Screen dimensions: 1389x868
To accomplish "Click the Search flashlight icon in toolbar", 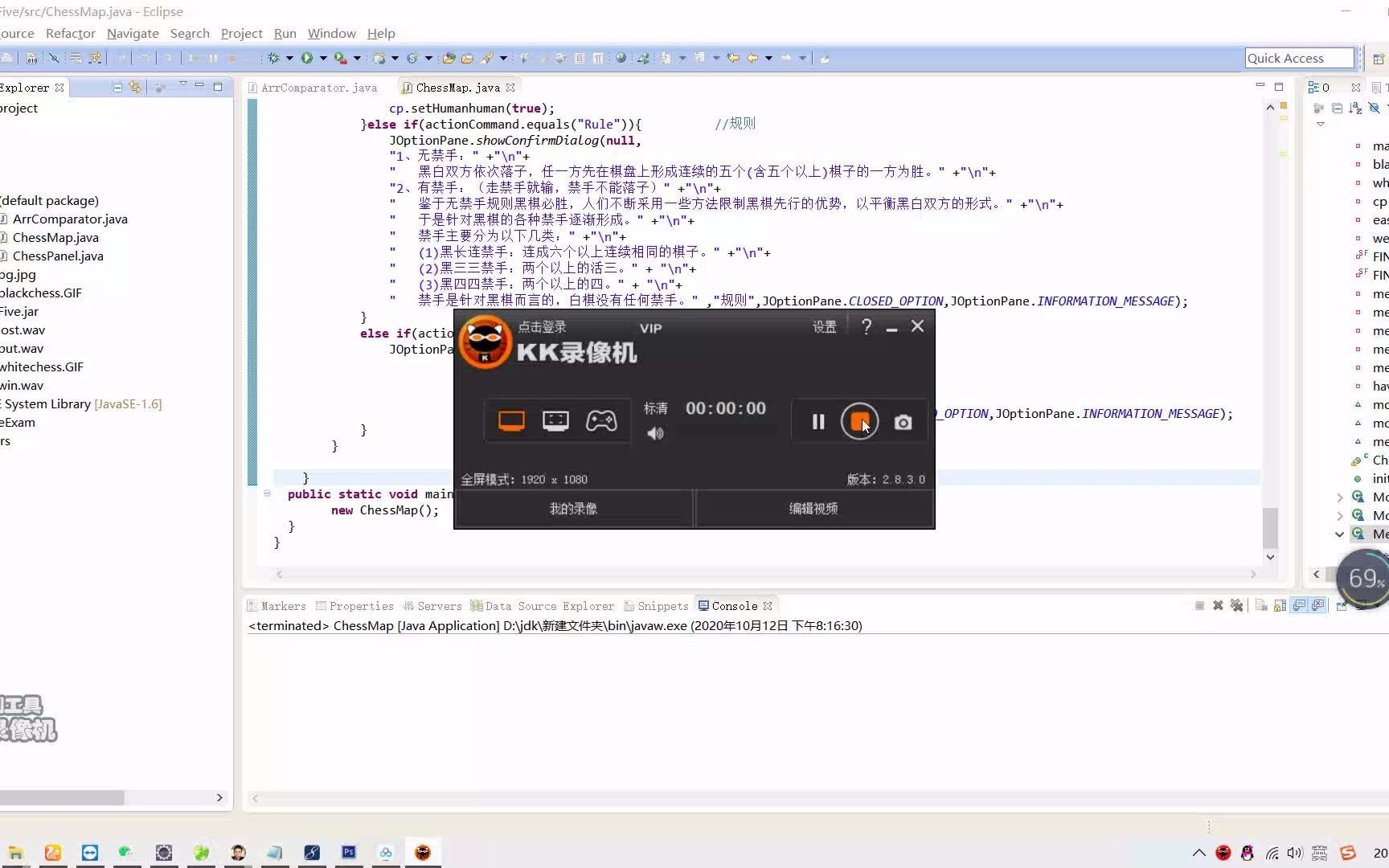I will pyautogui.click(x=487, y=58).
